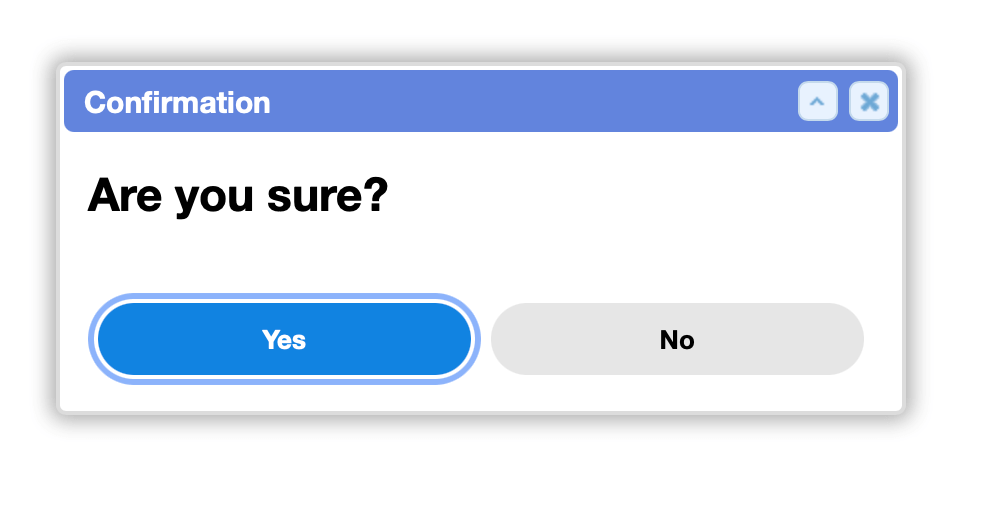Fold up the Confirmation panel using the caret
This screenshot has height=524, width=988.
[817, 101]
